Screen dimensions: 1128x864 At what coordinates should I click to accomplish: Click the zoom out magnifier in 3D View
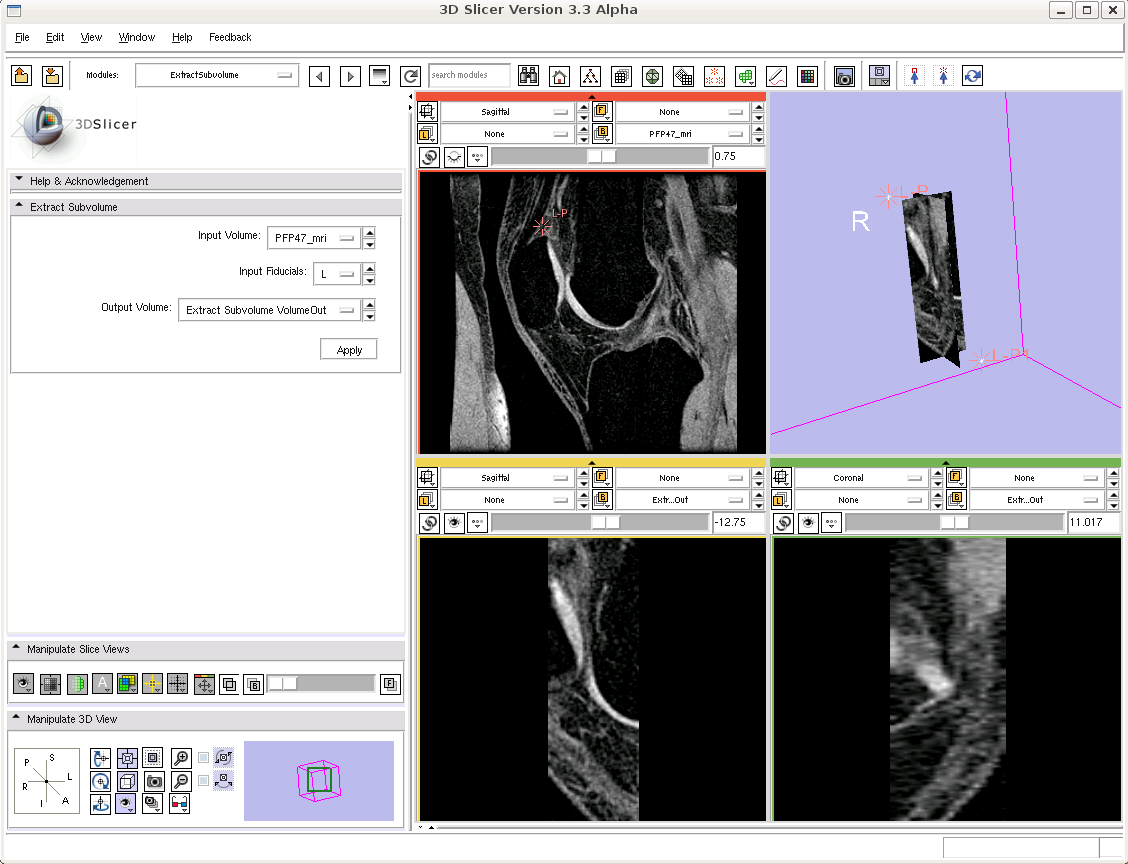click(x=181, y=780)
